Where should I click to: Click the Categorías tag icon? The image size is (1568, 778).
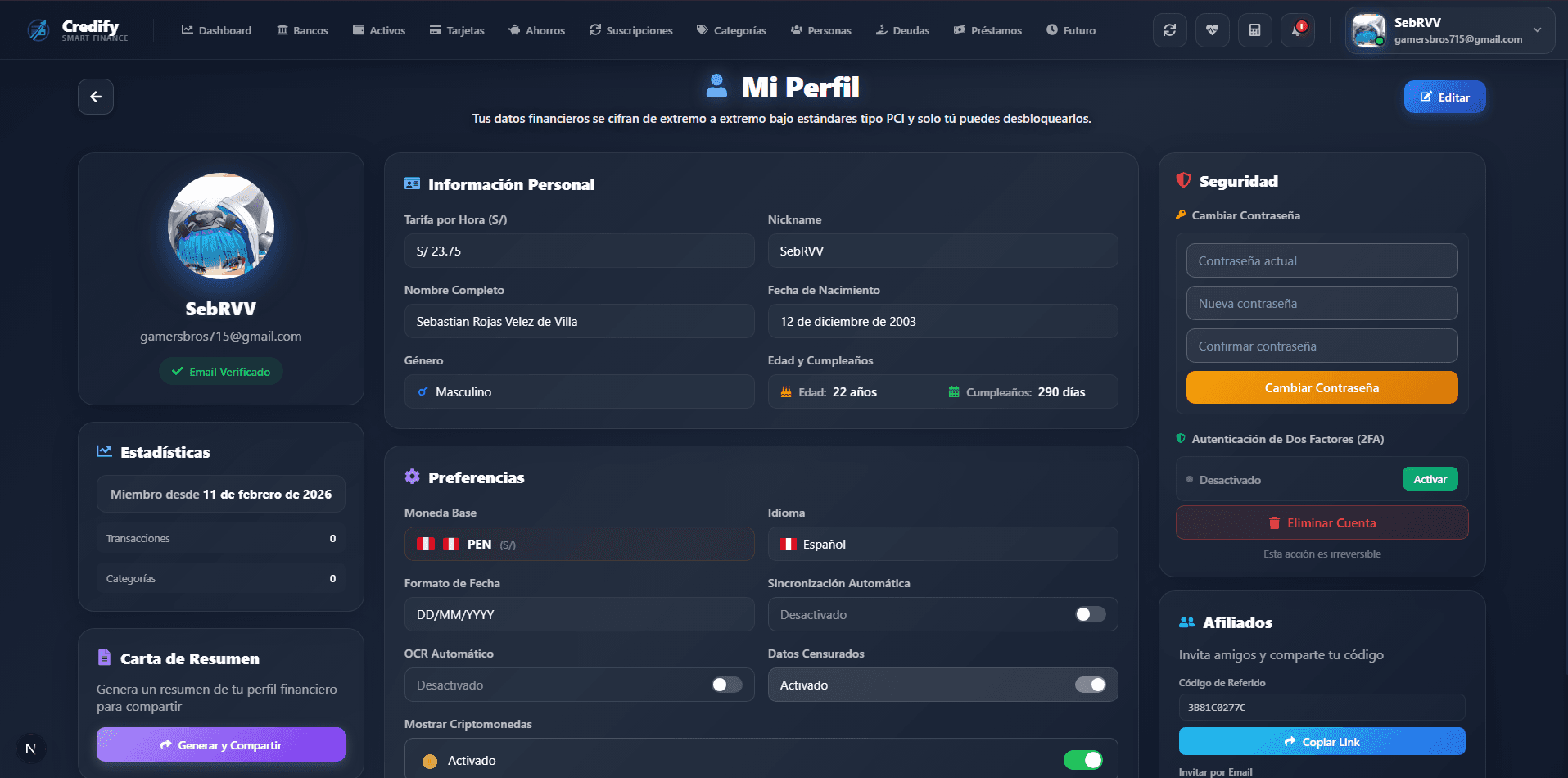pos(702,29)
